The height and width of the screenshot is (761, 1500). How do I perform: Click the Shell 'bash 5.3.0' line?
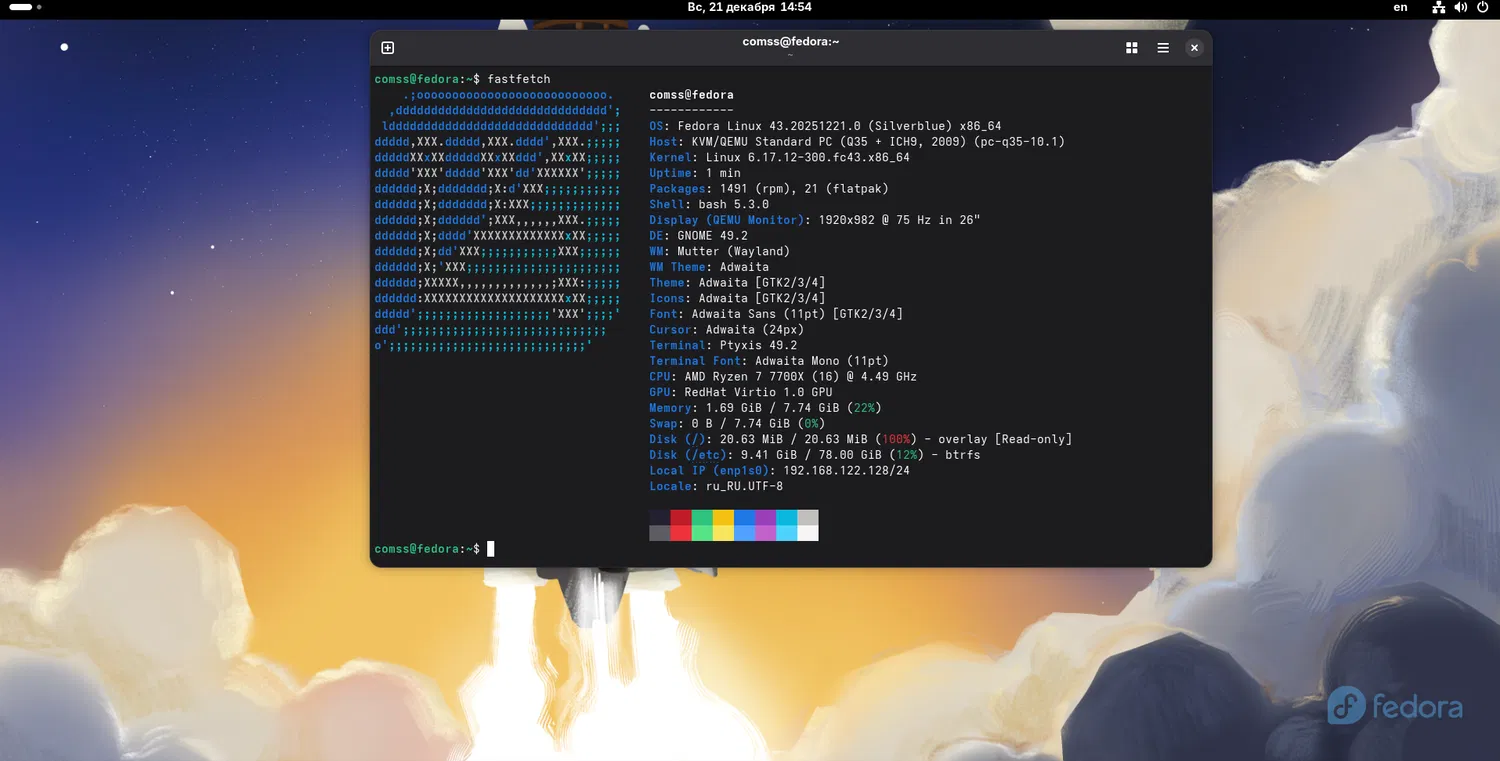tap(709, 205)
